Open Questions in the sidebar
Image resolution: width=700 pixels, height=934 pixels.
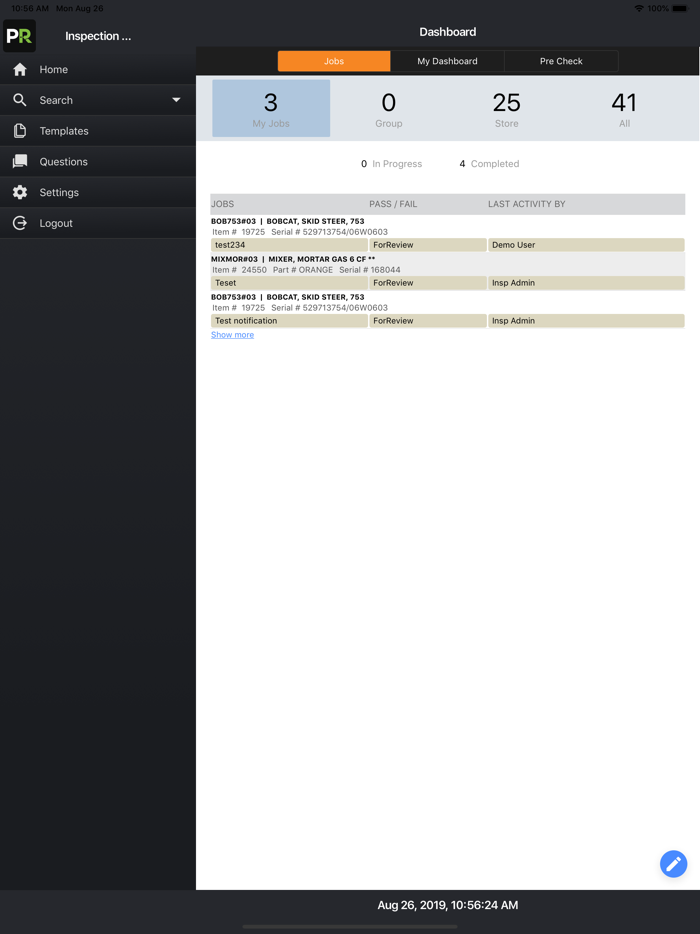click(x=98, y=161)
